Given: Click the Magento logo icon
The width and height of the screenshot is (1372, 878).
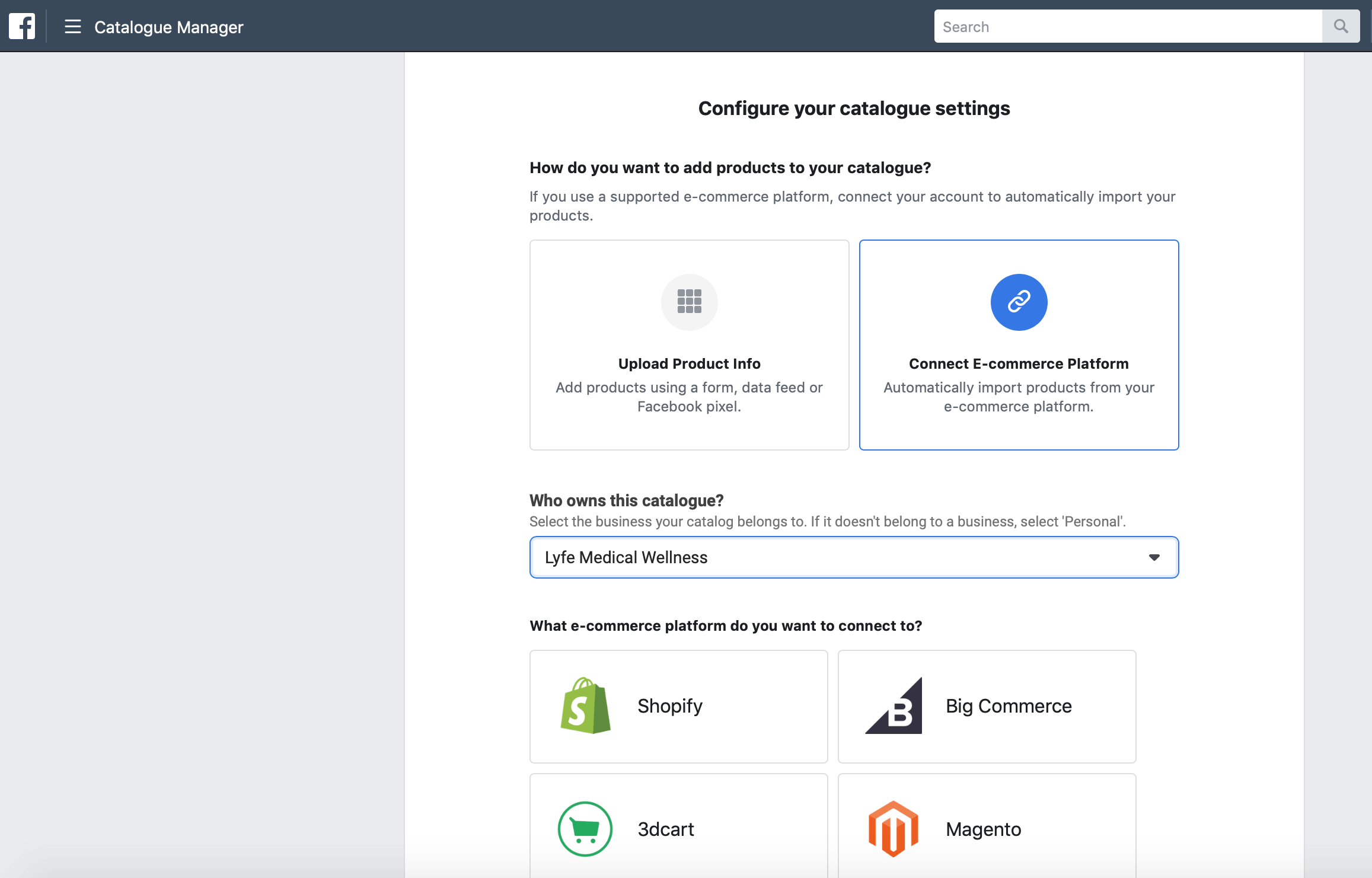Looking at the screenshot, I should (x=893, y=829).
